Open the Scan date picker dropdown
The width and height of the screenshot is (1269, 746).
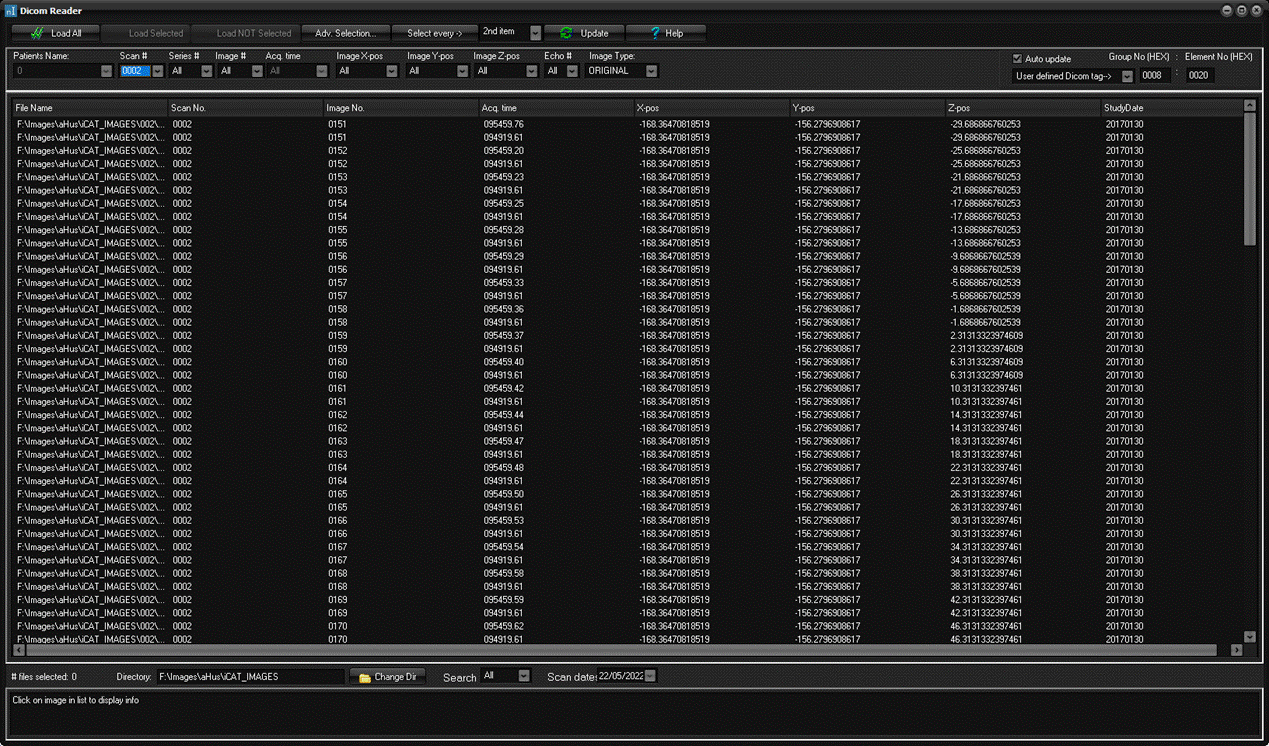tap(651, 676)
